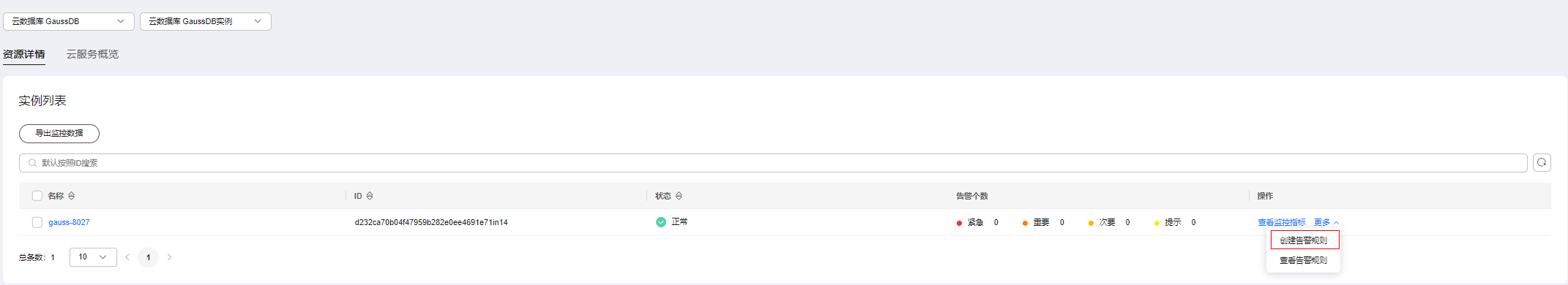Click the 导出监控数据 button
The width and height of the screenshot is (1568, 285).
tap(59, 134)
